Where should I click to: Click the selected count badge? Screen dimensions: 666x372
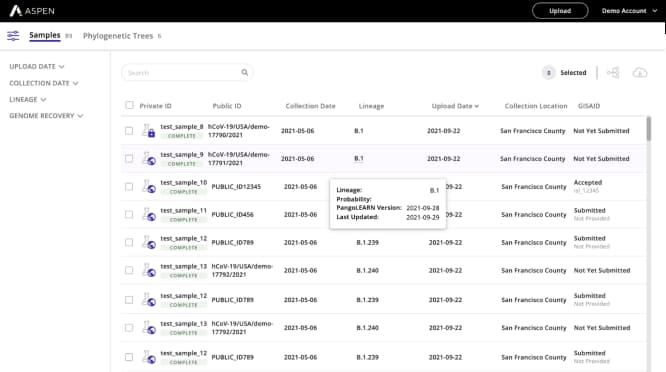click(x=548, y=73)
